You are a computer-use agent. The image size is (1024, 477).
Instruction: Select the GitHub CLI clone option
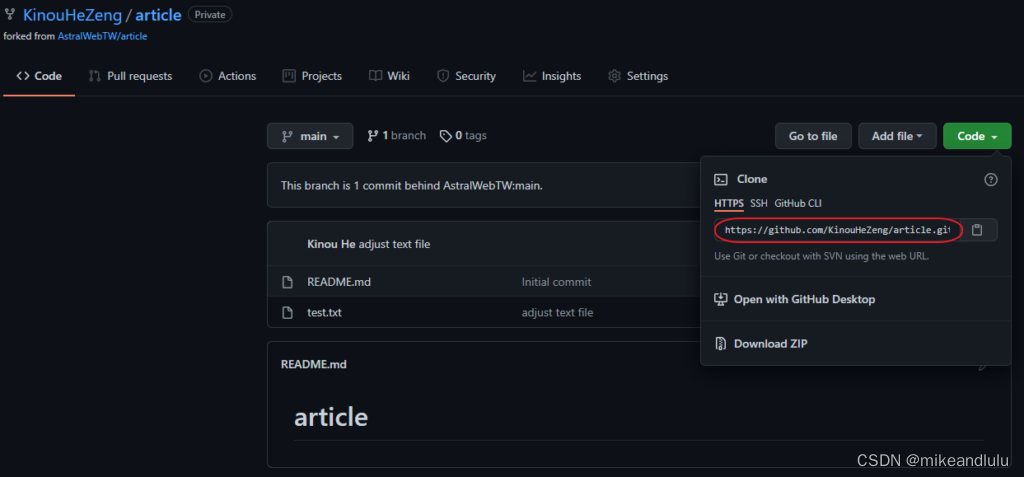(x=798, y=204)
